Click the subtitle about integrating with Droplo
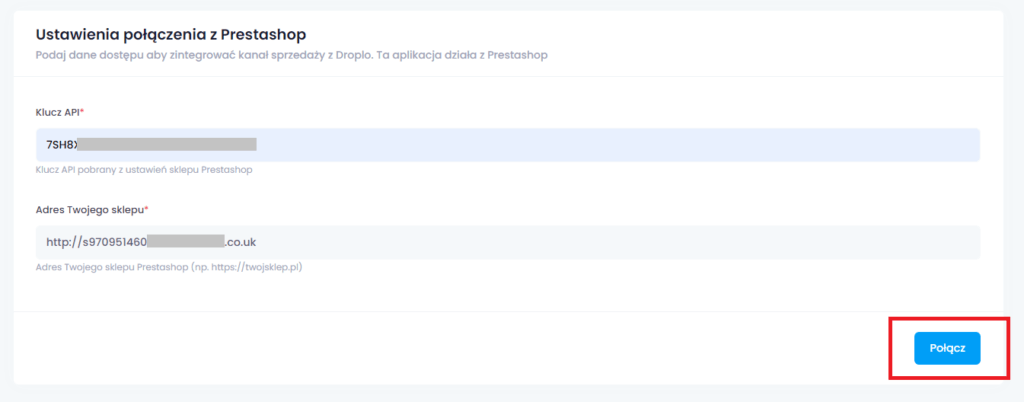 [x=291, y=55]
